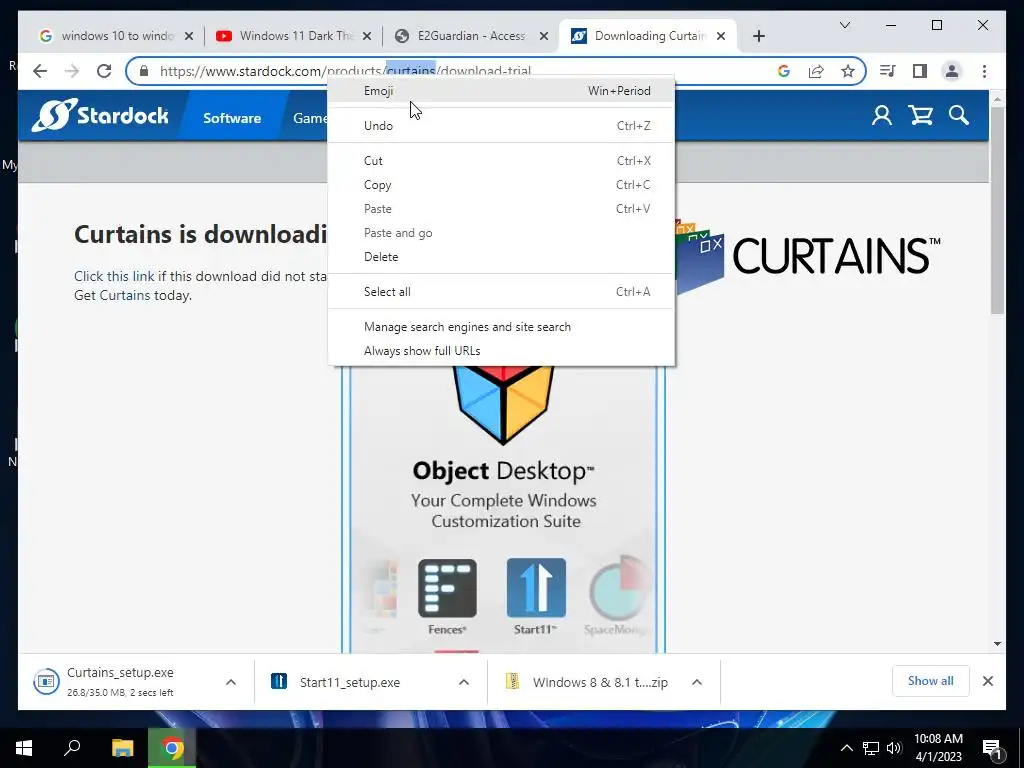
Task: Choose Copy from the context menu
Action: click(x=501, y=185)
